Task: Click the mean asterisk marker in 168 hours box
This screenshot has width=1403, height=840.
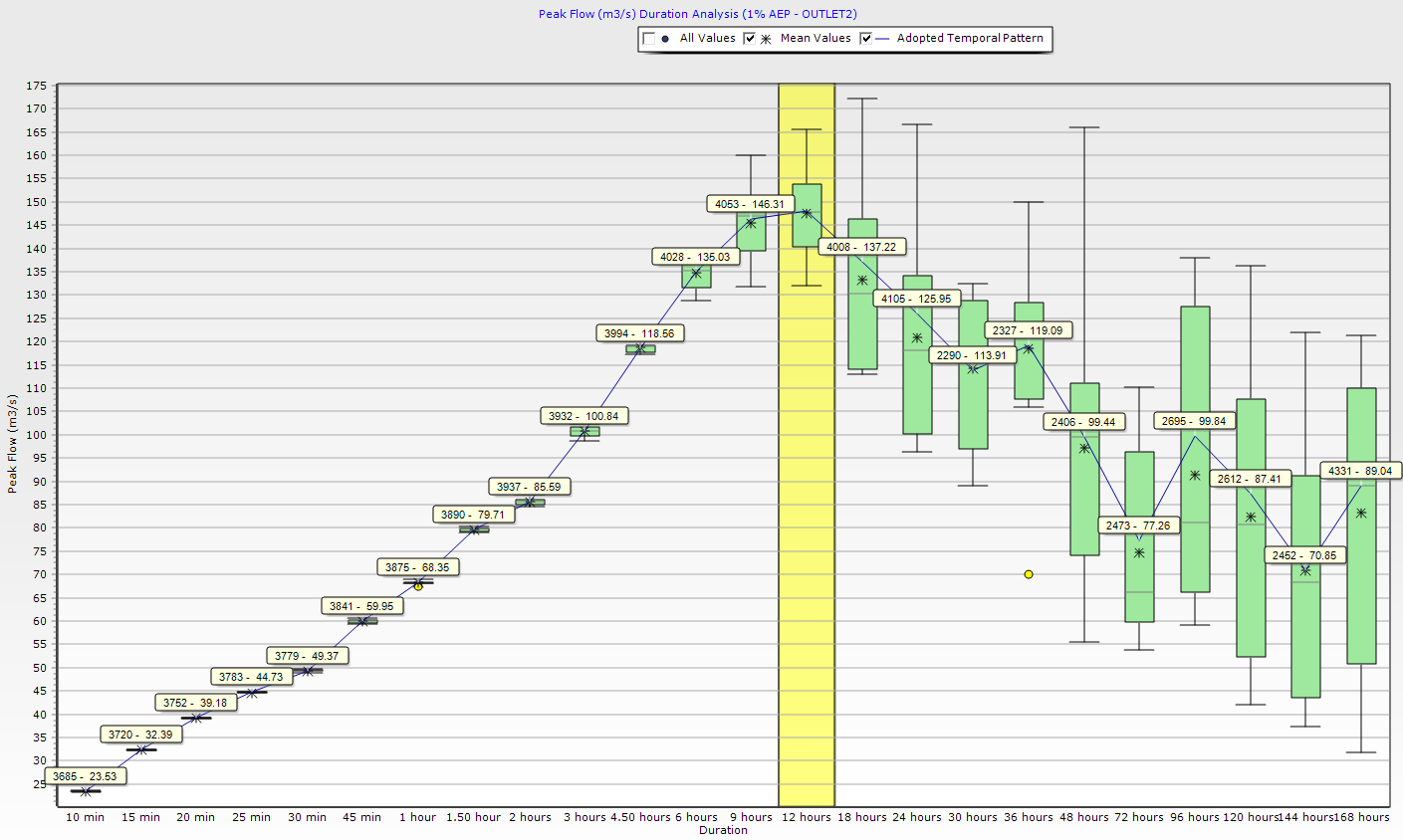Action: pyautogui.click(x=1361, y=514)
